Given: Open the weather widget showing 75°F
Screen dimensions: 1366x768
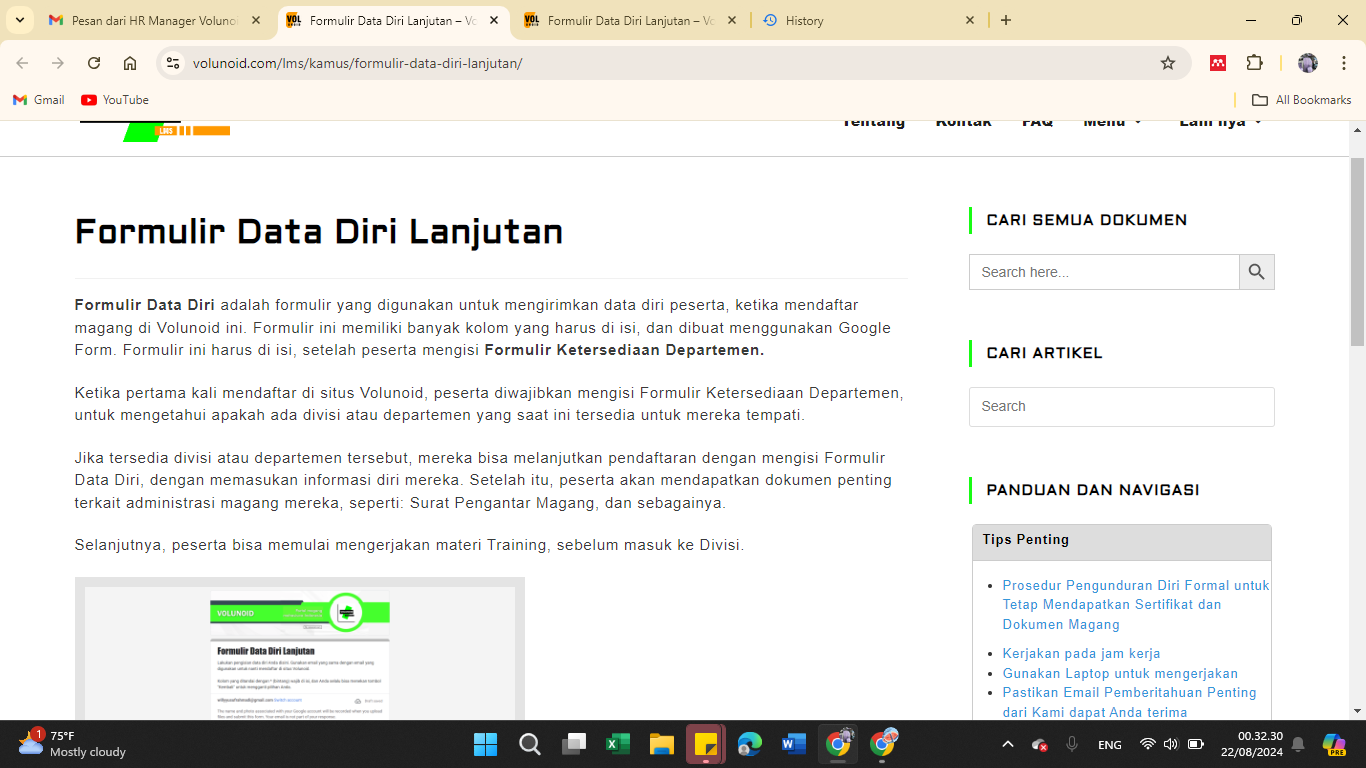Looking at the screenshot, I should 72,744.
